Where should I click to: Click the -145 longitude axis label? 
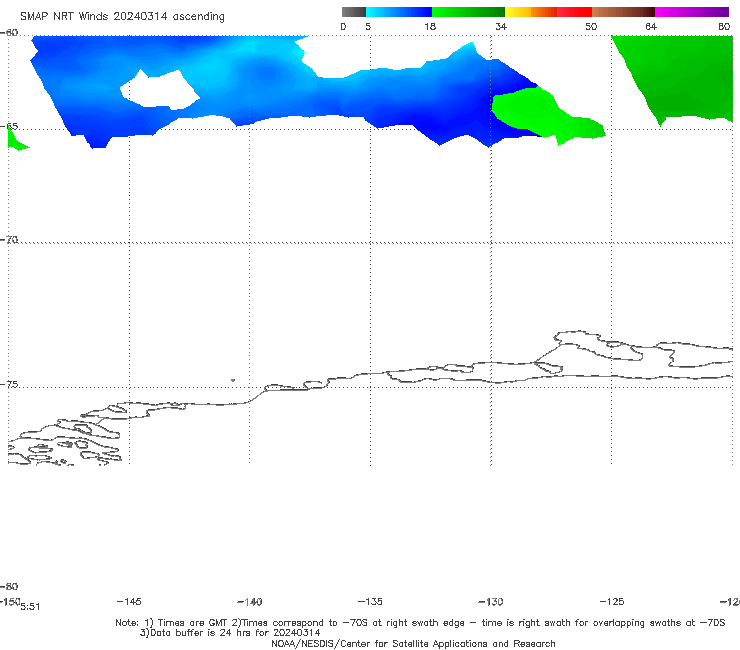click(129, 601)
